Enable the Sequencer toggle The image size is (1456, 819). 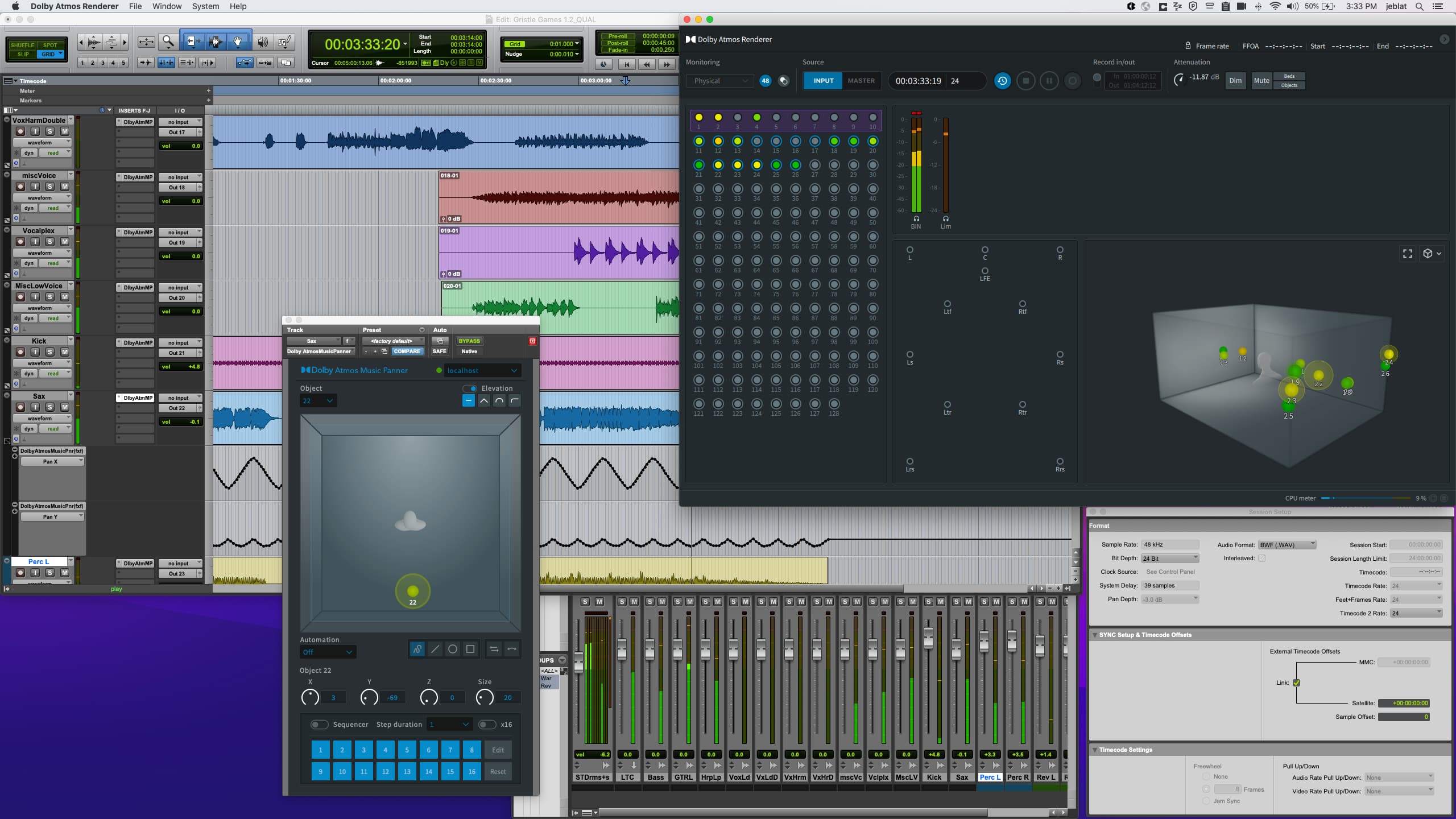[x=319, y=725]
